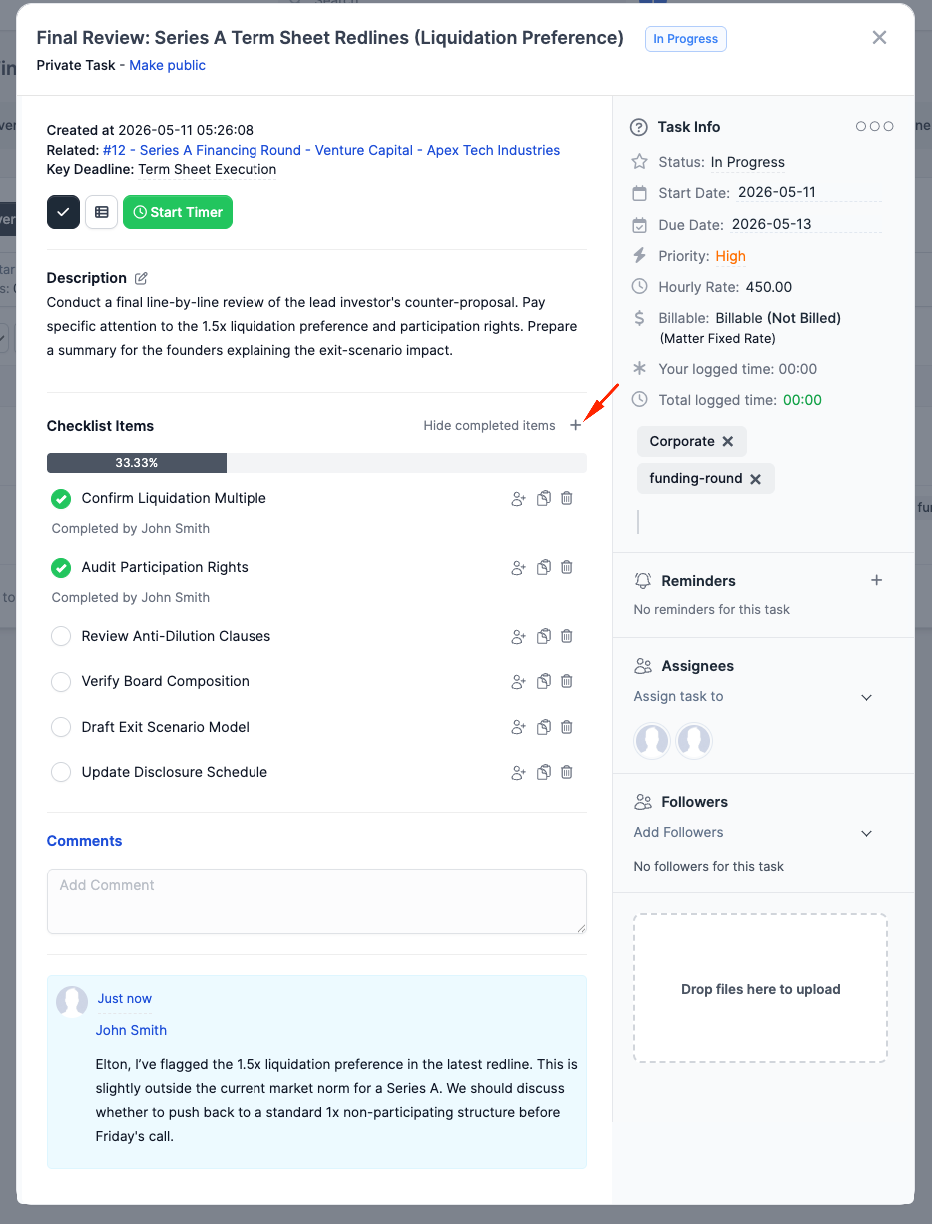
Task: Check off Review Anti-Dilution Clauses
Action: 61,636
